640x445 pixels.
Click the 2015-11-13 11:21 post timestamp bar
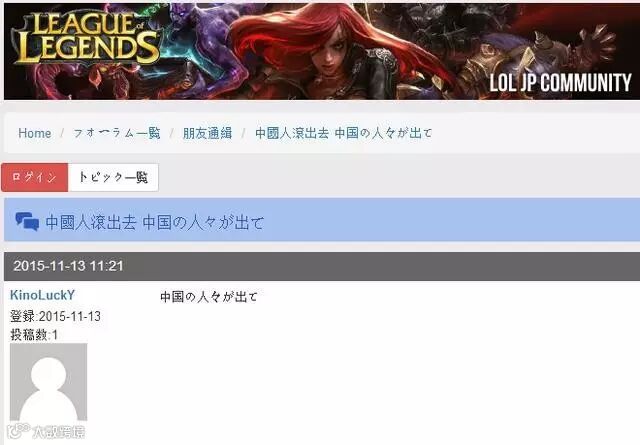(x=322, y=266)
